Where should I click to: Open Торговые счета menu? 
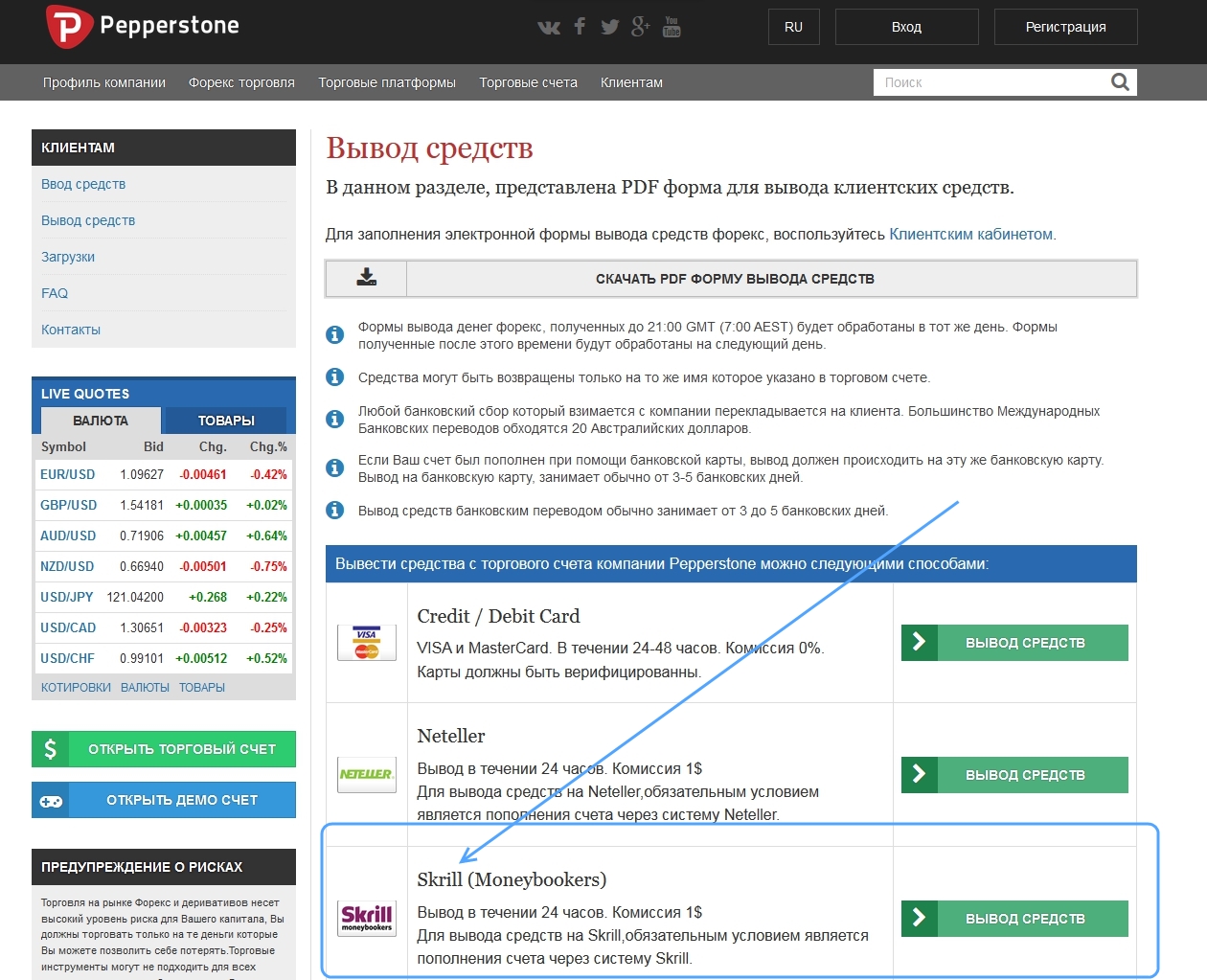pos(529,82)
